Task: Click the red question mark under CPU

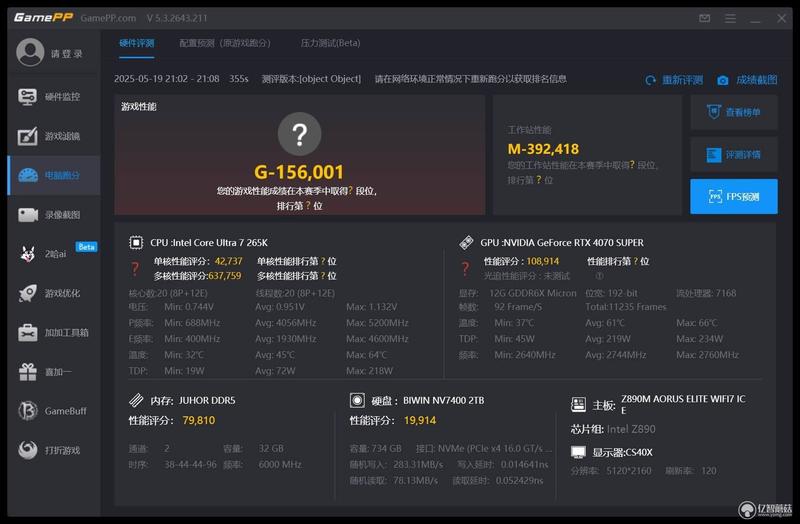Action: (135, 269)
